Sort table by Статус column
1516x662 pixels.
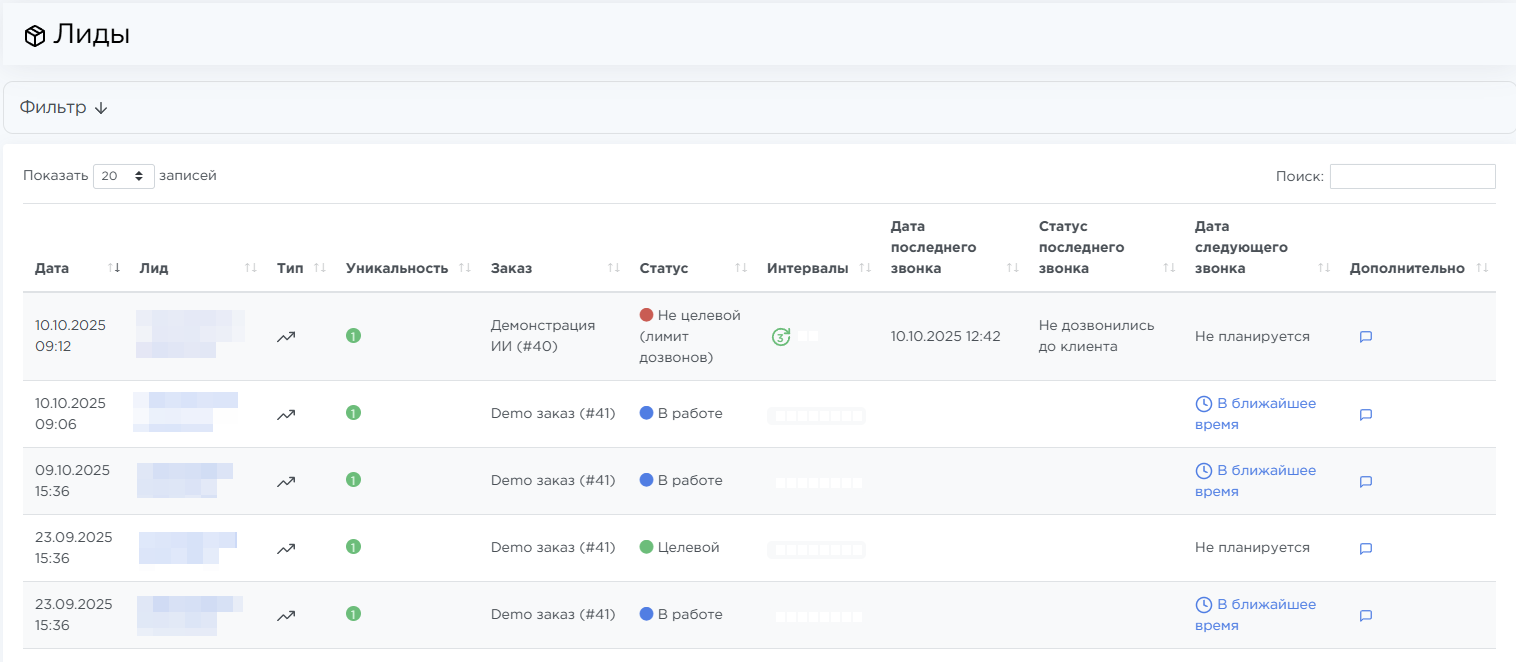click(663, 268)
